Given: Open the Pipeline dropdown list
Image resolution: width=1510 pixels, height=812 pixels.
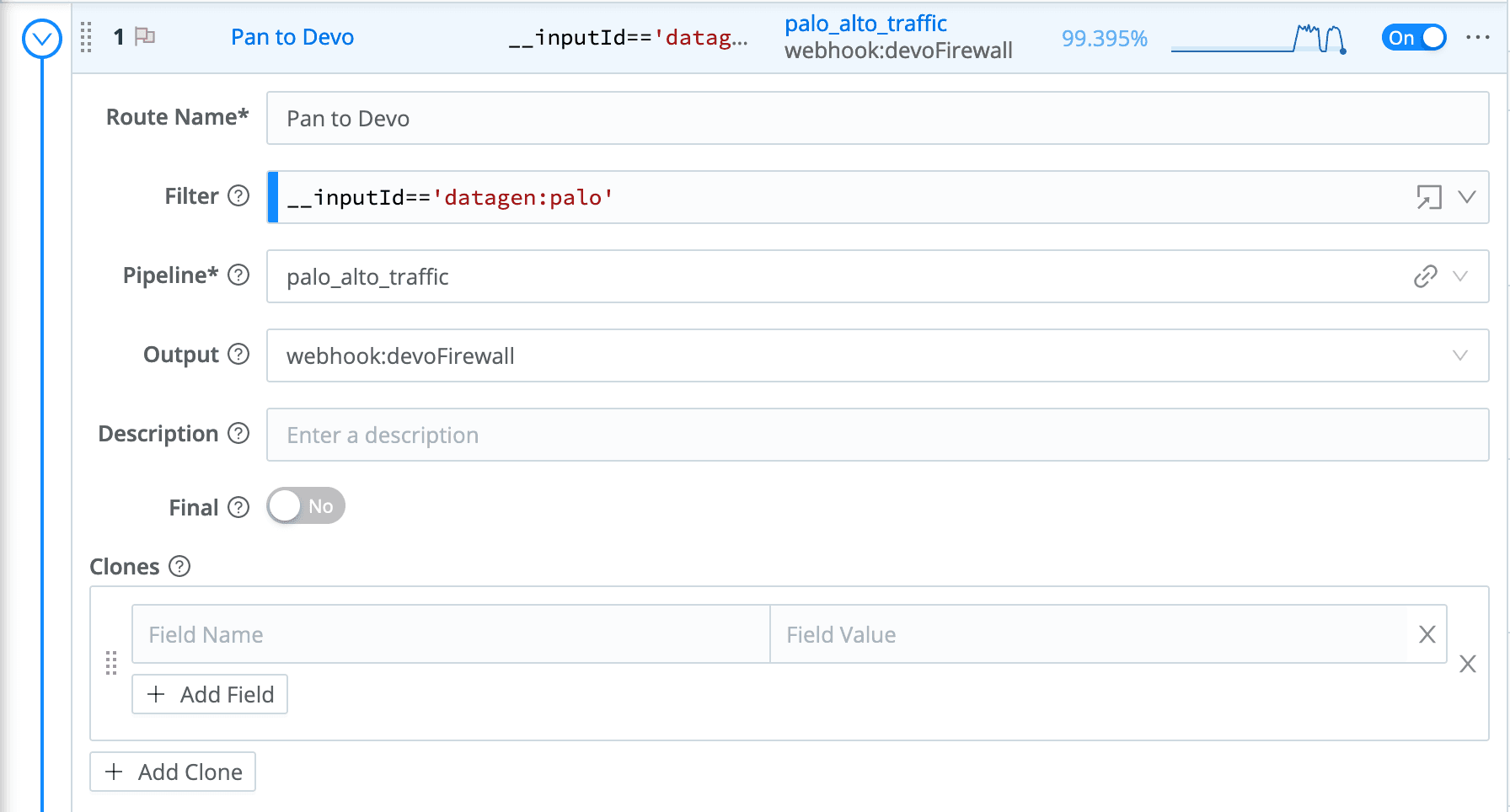Looking at the screenshot, I should click(x=1460, y=276).
